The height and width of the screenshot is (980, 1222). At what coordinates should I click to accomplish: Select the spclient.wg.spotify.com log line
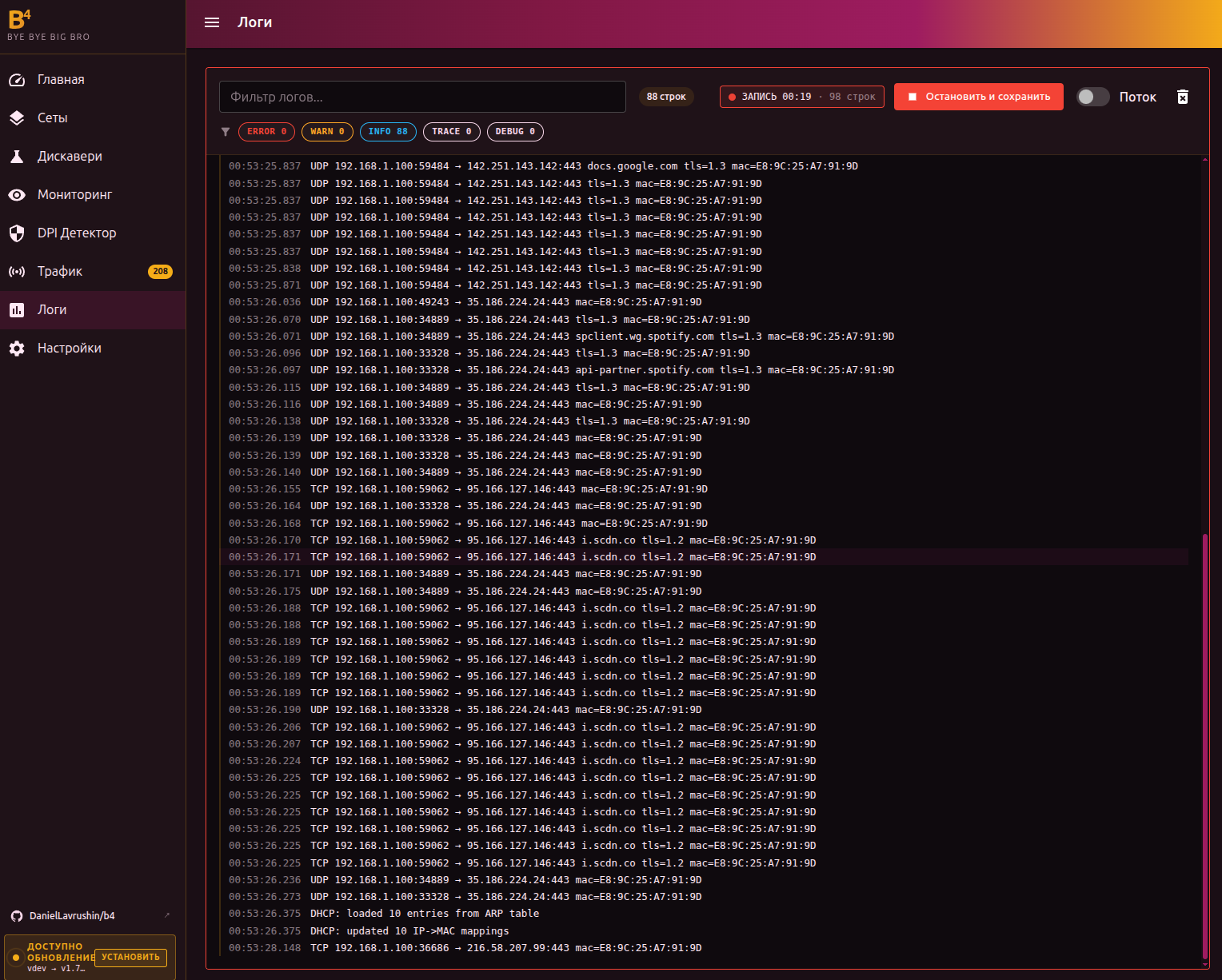coord(704,337)
